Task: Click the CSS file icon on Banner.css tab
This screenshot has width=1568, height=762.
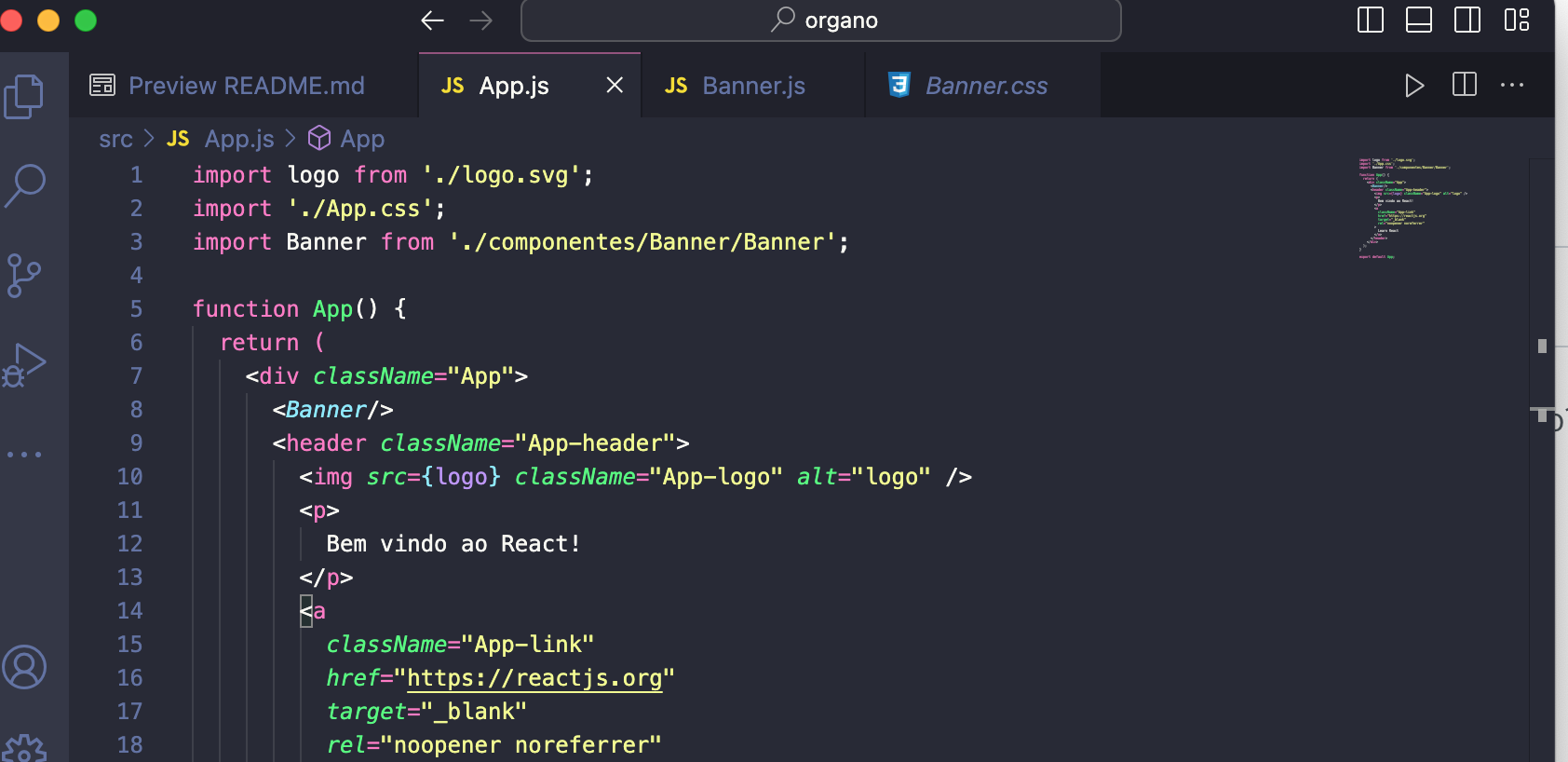Action: 899,86
